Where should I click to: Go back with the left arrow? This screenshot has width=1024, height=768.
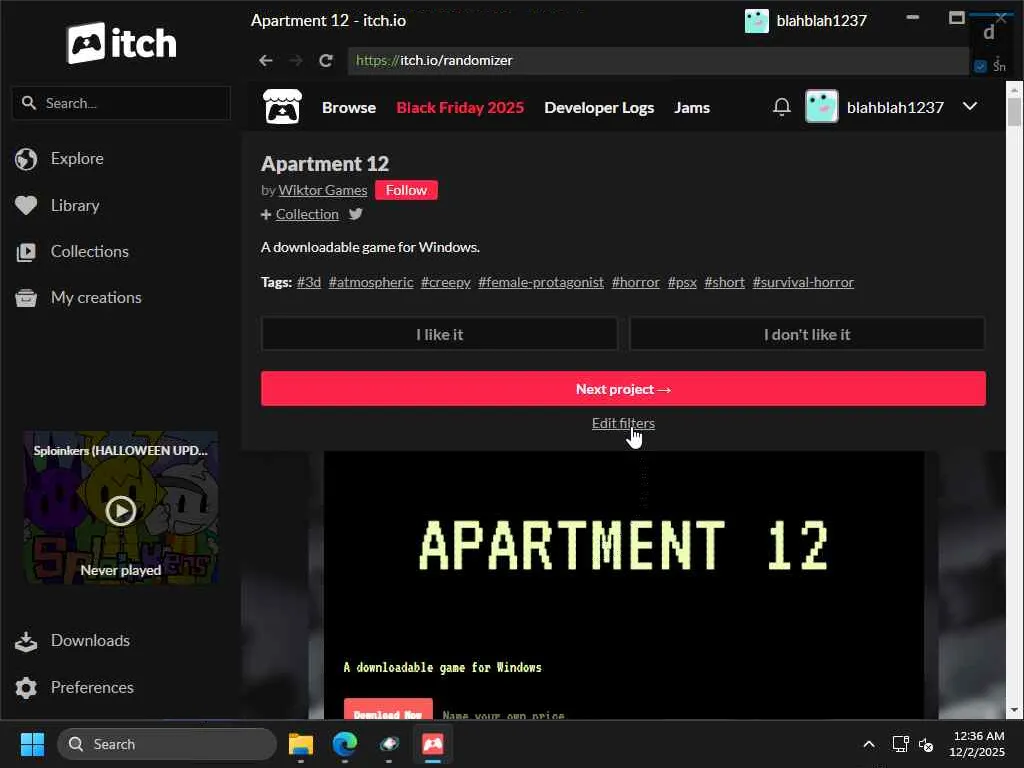[265, 61]
